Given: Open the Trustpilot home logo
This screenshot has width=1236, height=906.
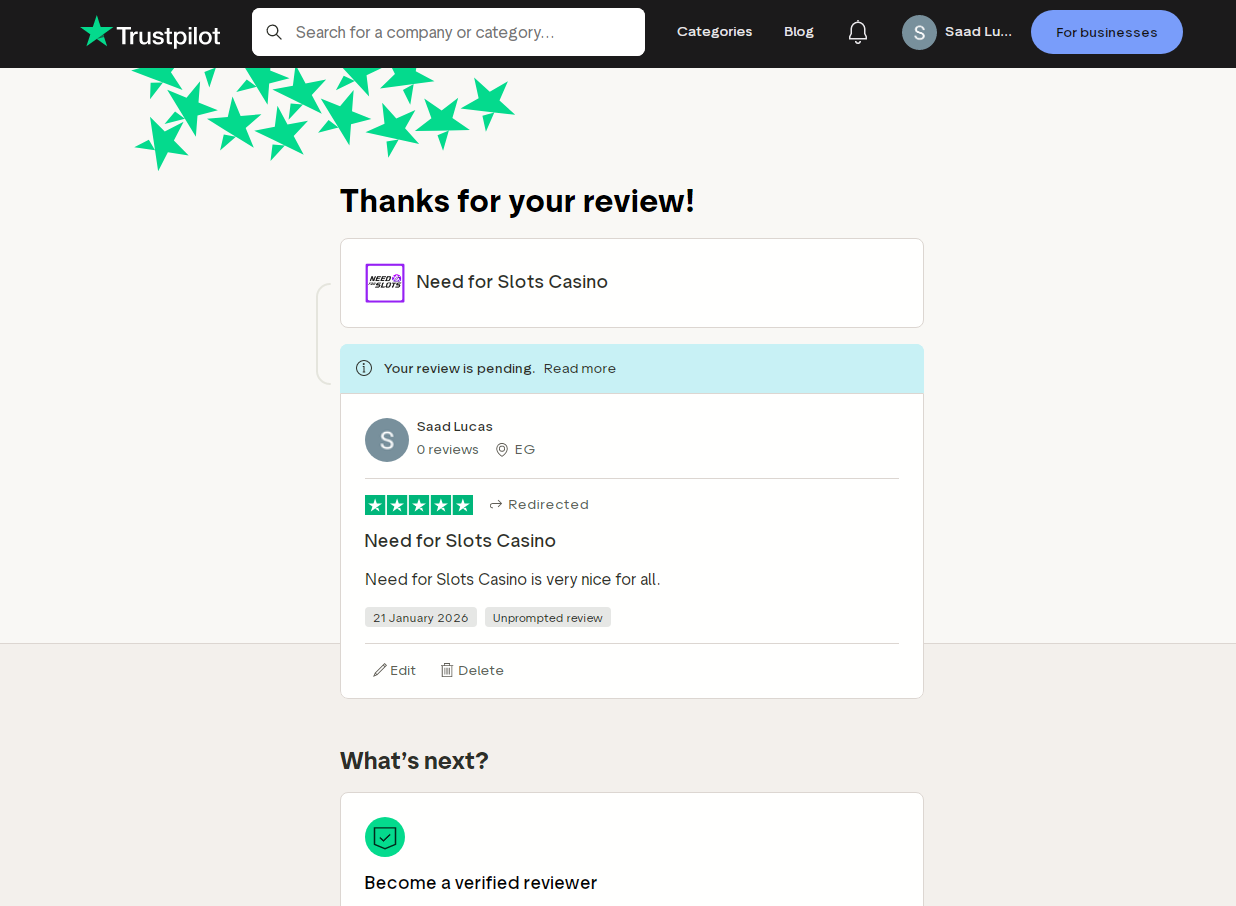Looking at the screenshot, I should [150, 33].
